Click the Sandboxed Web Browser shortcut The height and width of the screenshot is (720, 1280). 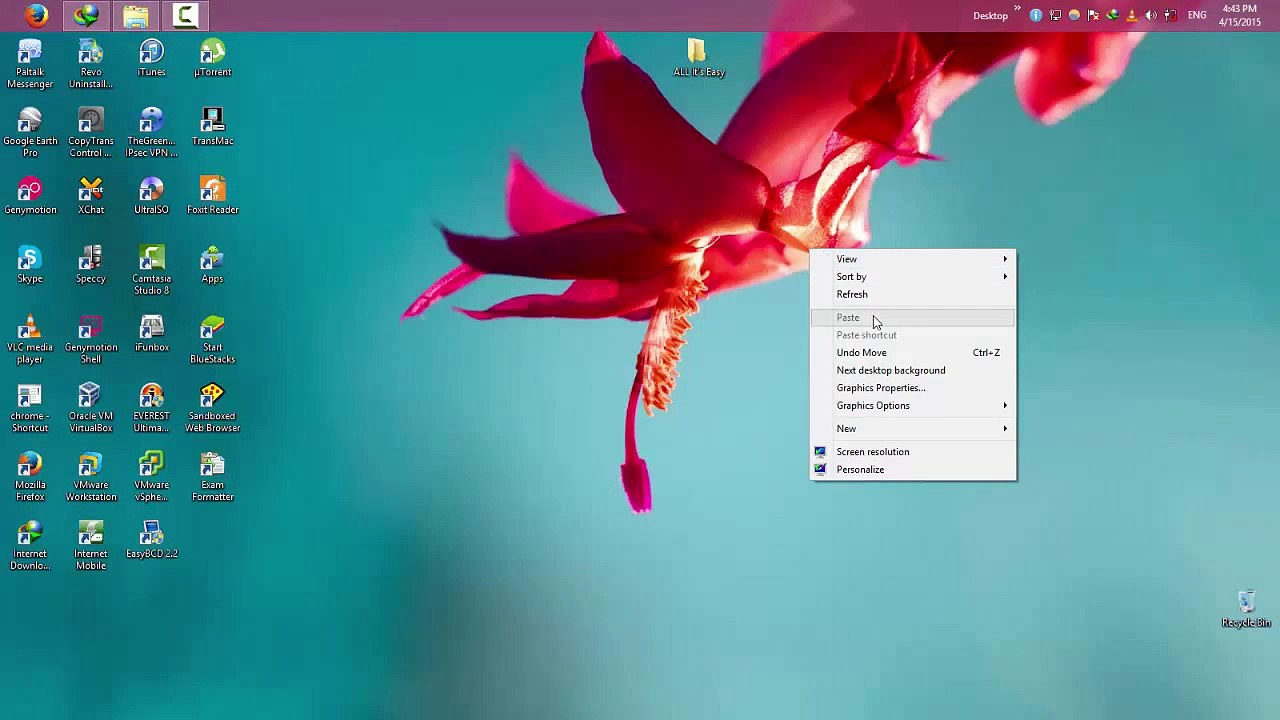(x=213, y=409)
